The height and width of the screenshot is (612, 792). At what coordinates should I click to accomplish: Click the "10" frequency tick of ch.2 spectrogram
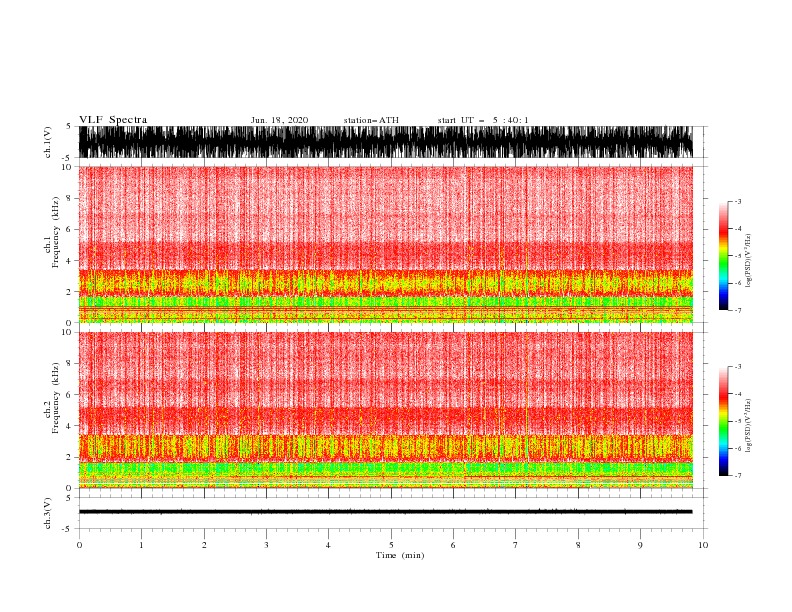(x=66, y=332)
